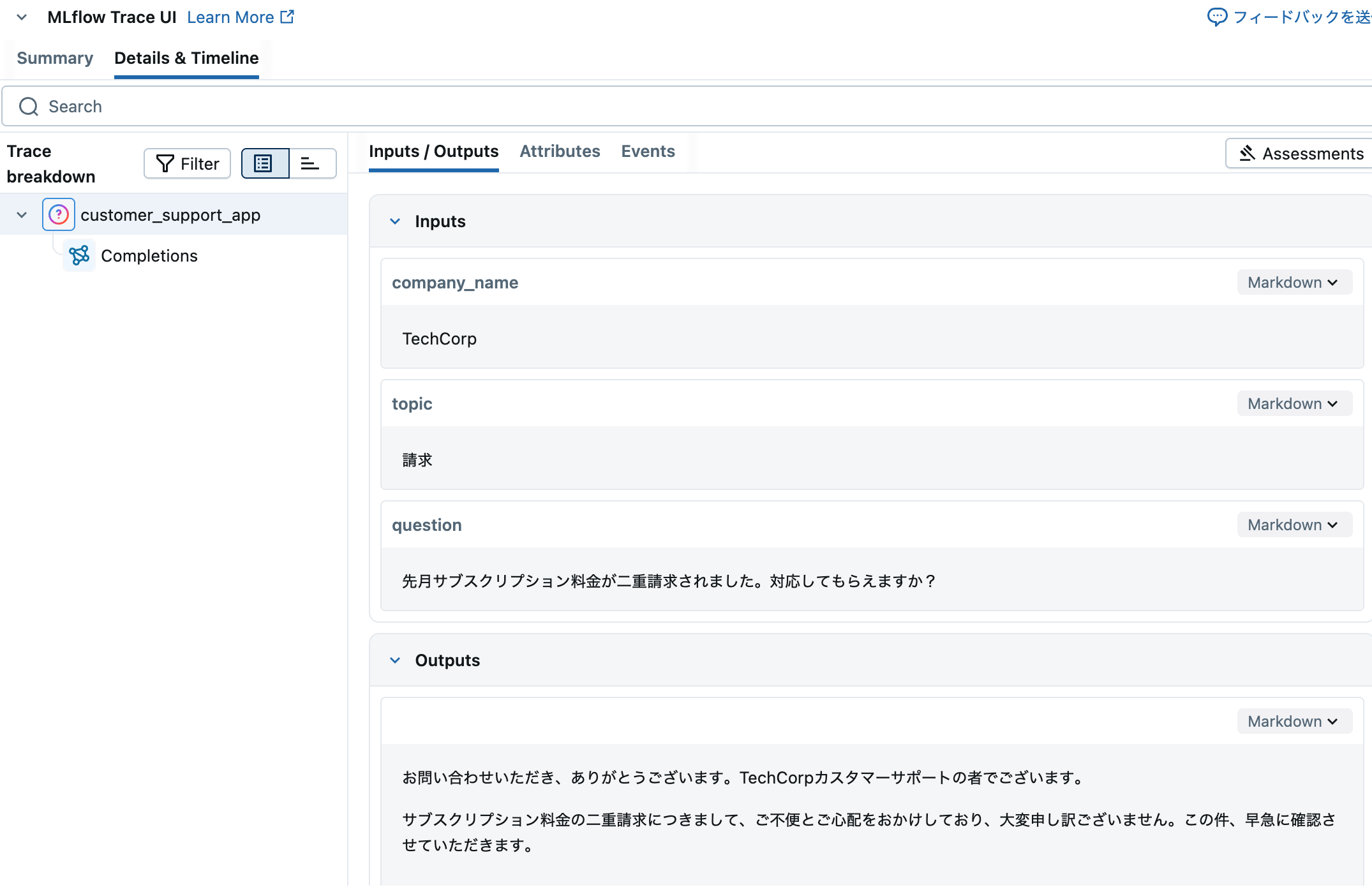The height and width of the screenshot is (892, 1372).
Task: Click the feedback speech bubble icon
Action: [x=1219, y=17]
